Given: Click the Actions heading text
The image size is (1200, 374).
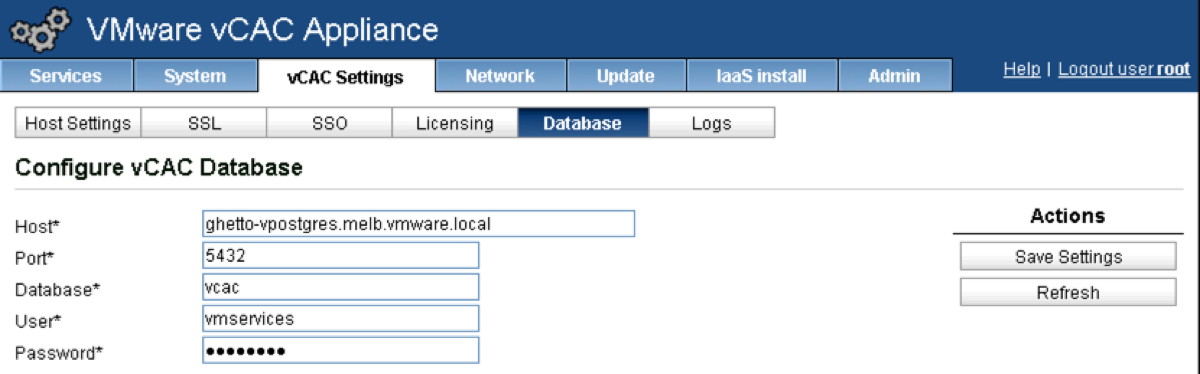Looking at the screenshot, I should pos(1067,216).
